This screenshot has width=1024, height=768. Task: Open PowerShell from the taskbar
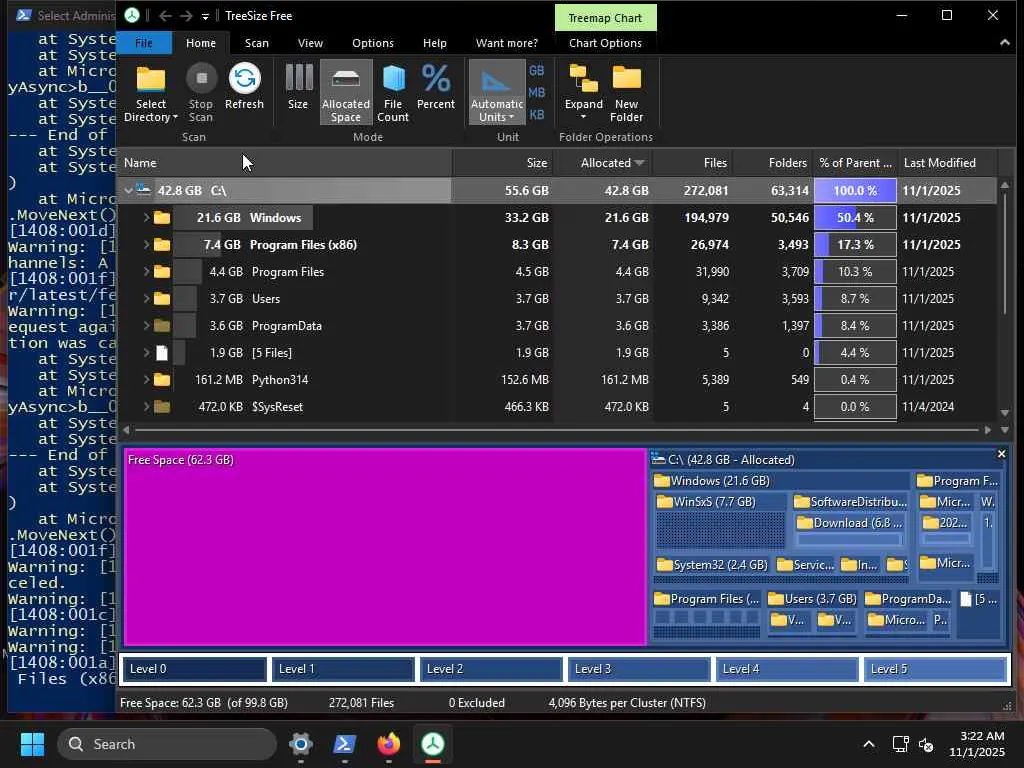coord(345,744)
